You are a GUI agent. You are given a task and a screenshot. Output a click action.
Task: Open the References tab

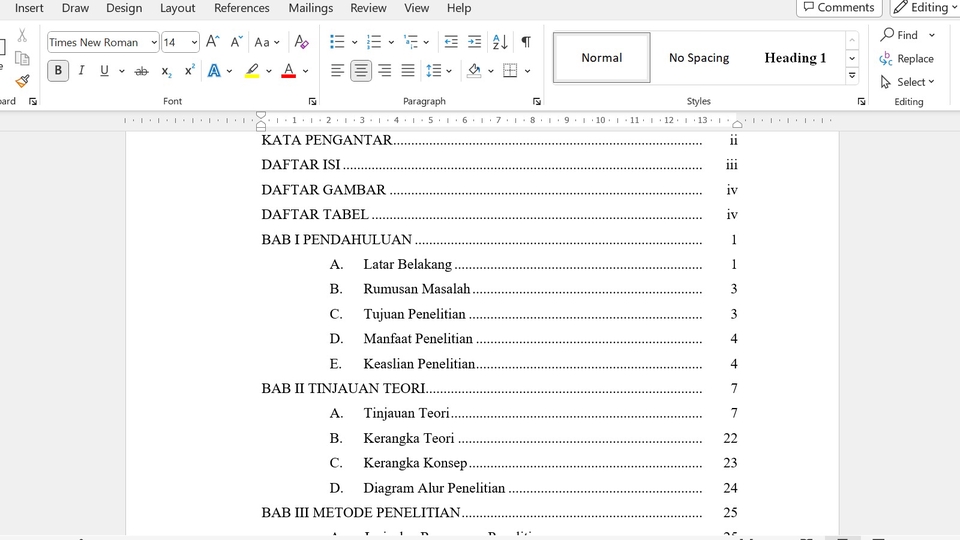(241, 8)
